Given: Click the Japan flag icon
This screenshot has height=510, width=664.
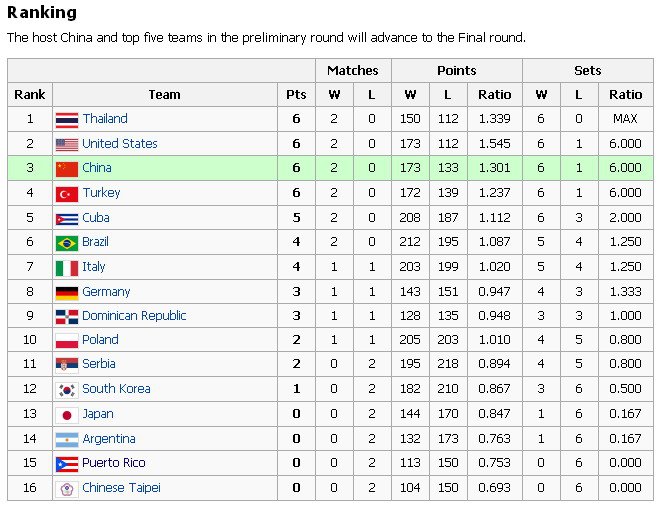Looking at the screenshot, I should (x=67, y=415).
